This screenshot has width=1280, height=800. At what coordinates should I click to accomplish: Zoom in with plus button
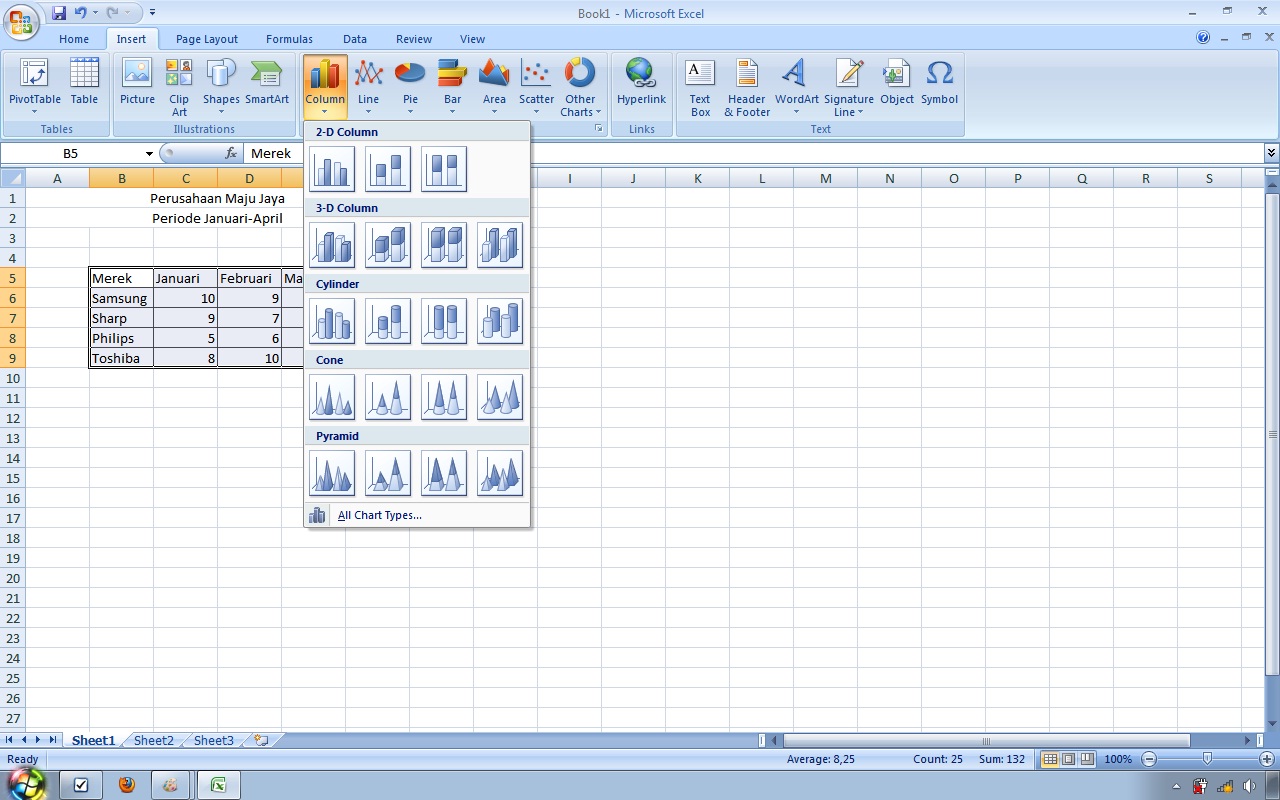(x=1267, y=759)
